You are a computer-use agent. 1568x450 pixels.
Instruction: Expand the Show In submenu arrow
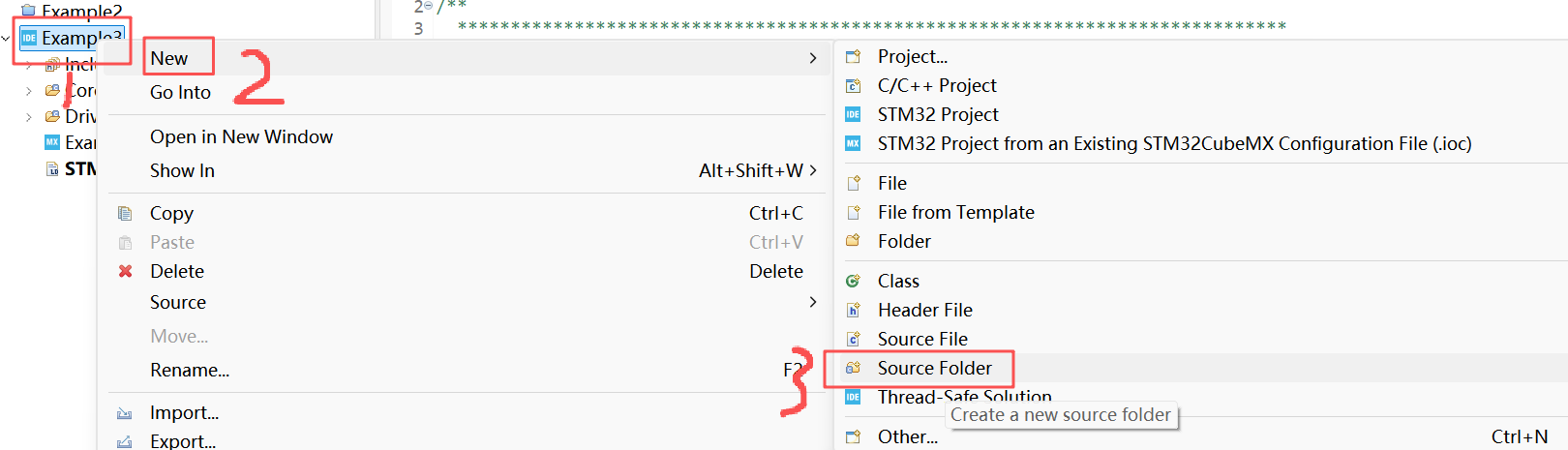[813, 170]
